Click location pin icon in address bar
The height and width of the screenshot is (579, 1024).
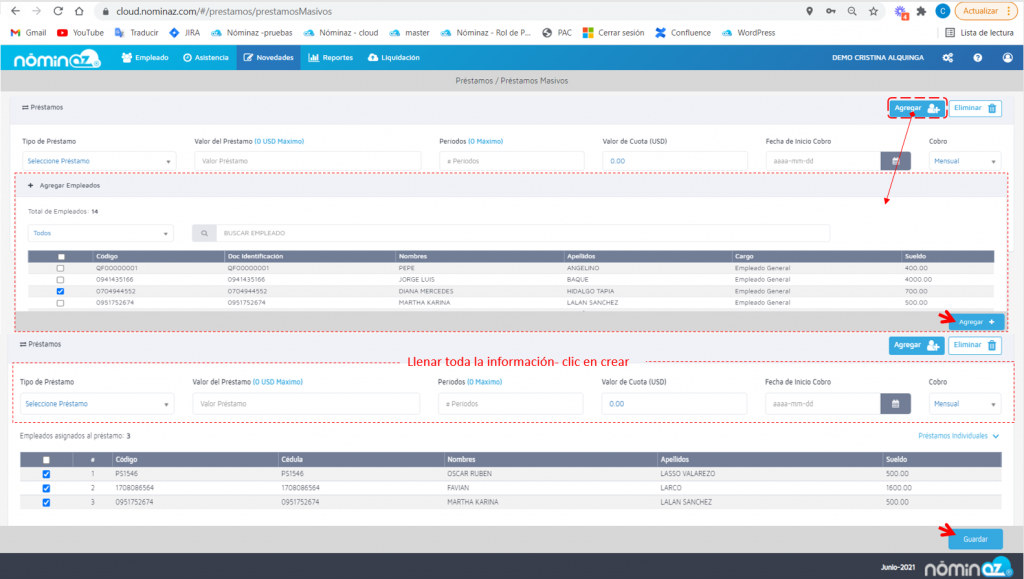click(x=809, y=11)
